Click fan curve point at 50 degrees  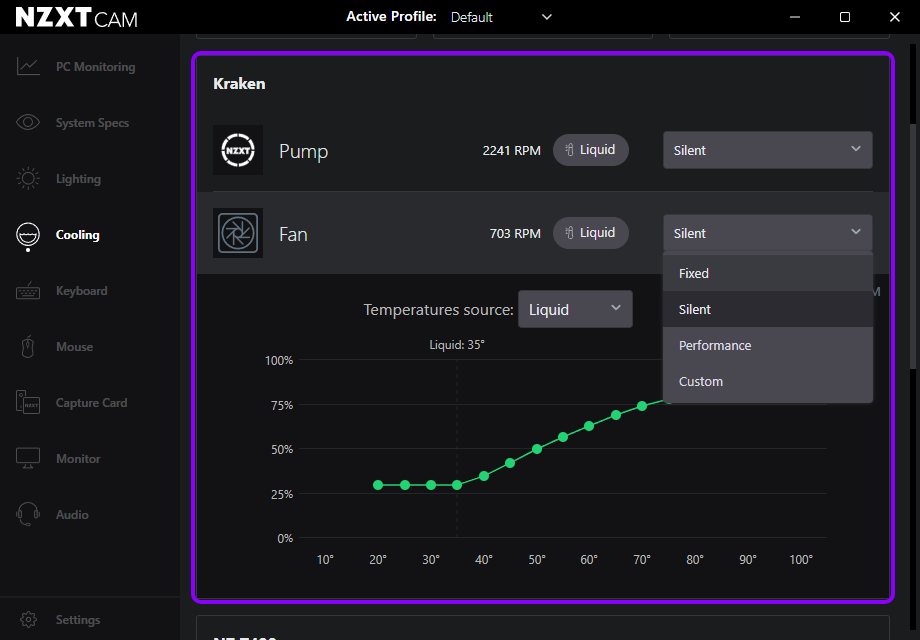(537, 449)
